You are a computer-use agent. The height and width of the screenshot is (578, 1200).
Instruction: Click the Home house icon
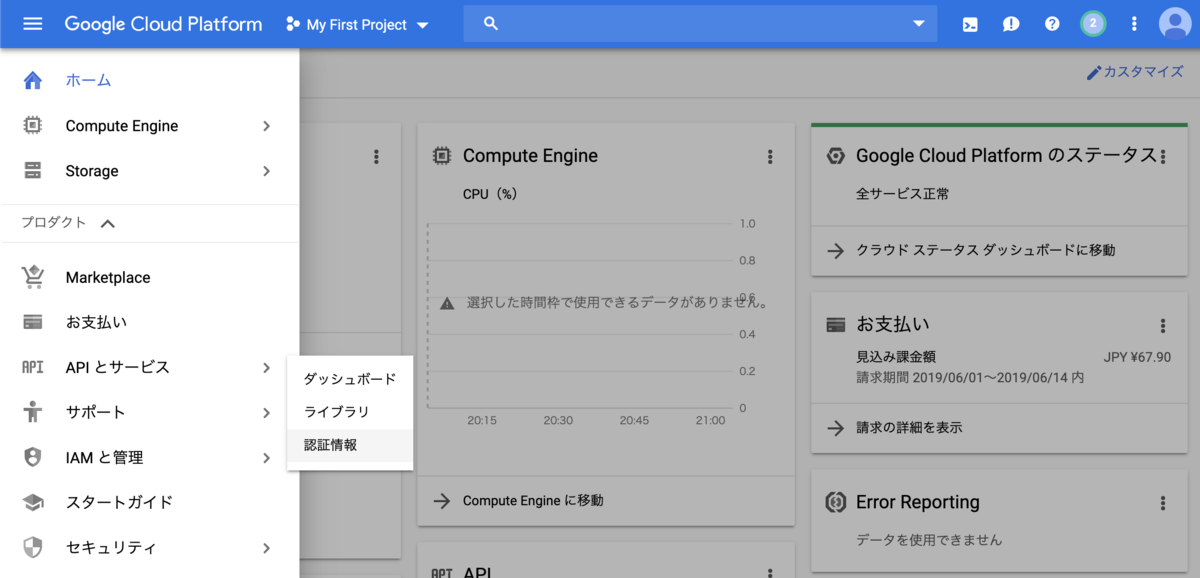click(33, 80)
